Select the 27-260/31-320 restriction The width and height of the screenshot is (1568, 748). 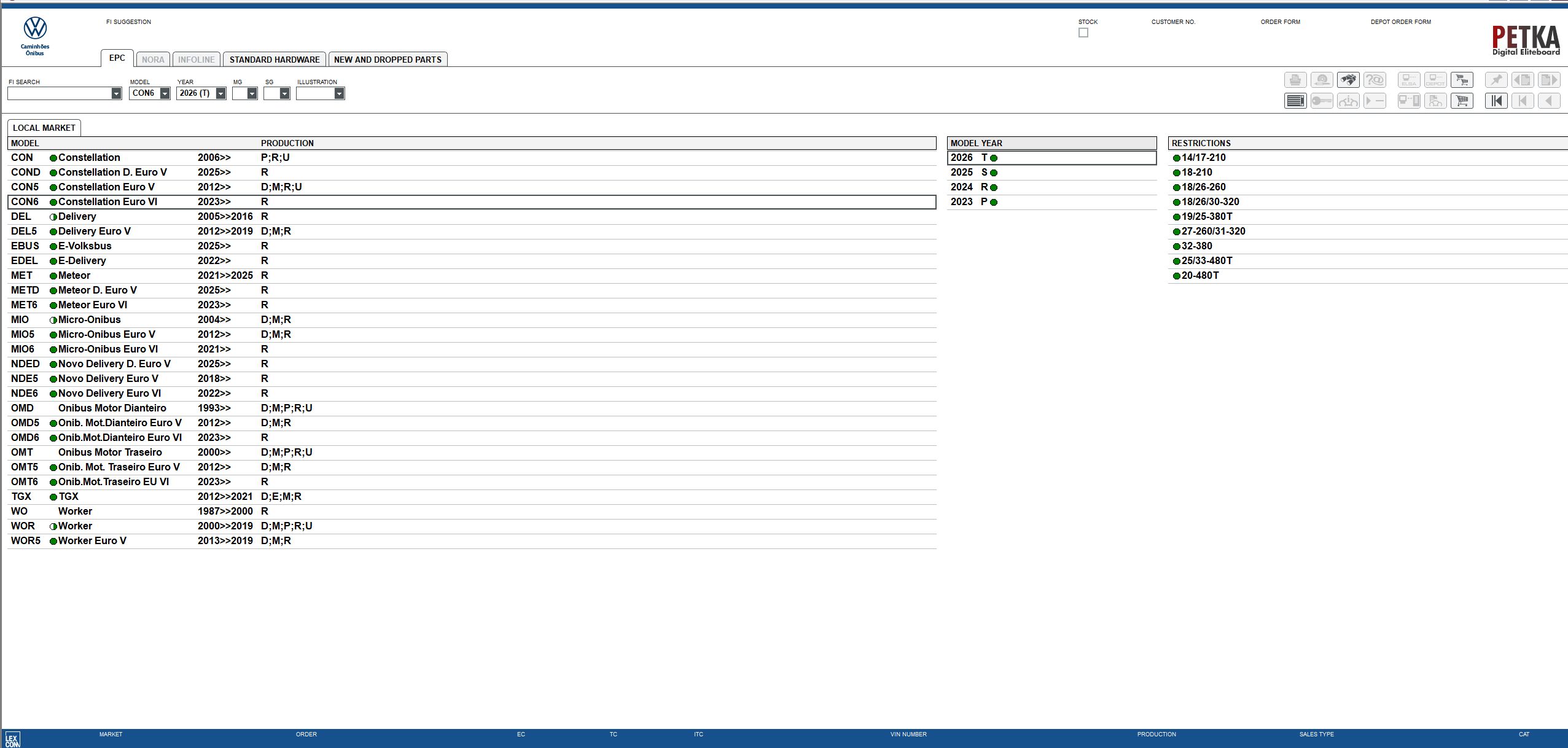(1368, 232)
